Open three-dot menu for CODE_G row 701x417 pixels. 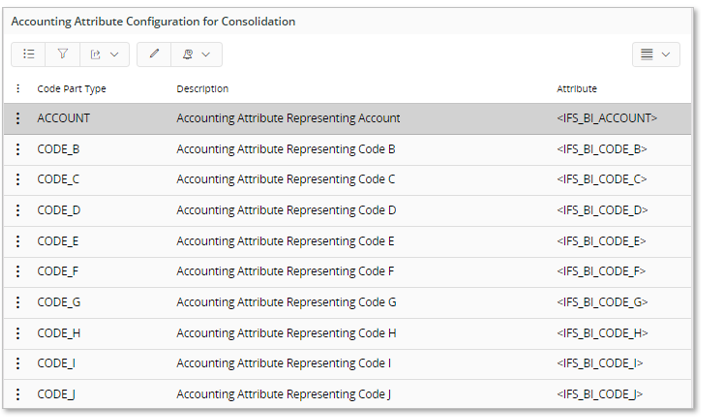coord(18,302)
